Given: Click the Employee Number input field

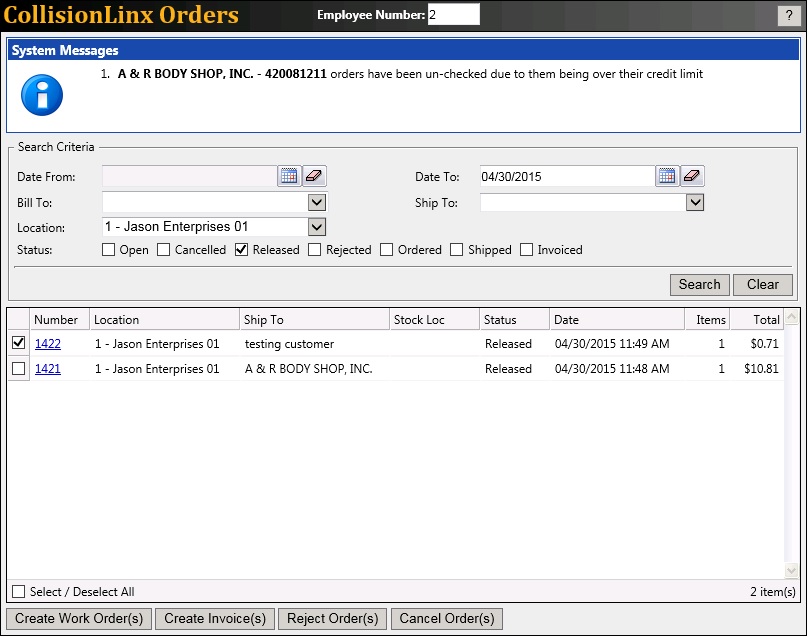Looking at the screenshot, I should [454, 14].
